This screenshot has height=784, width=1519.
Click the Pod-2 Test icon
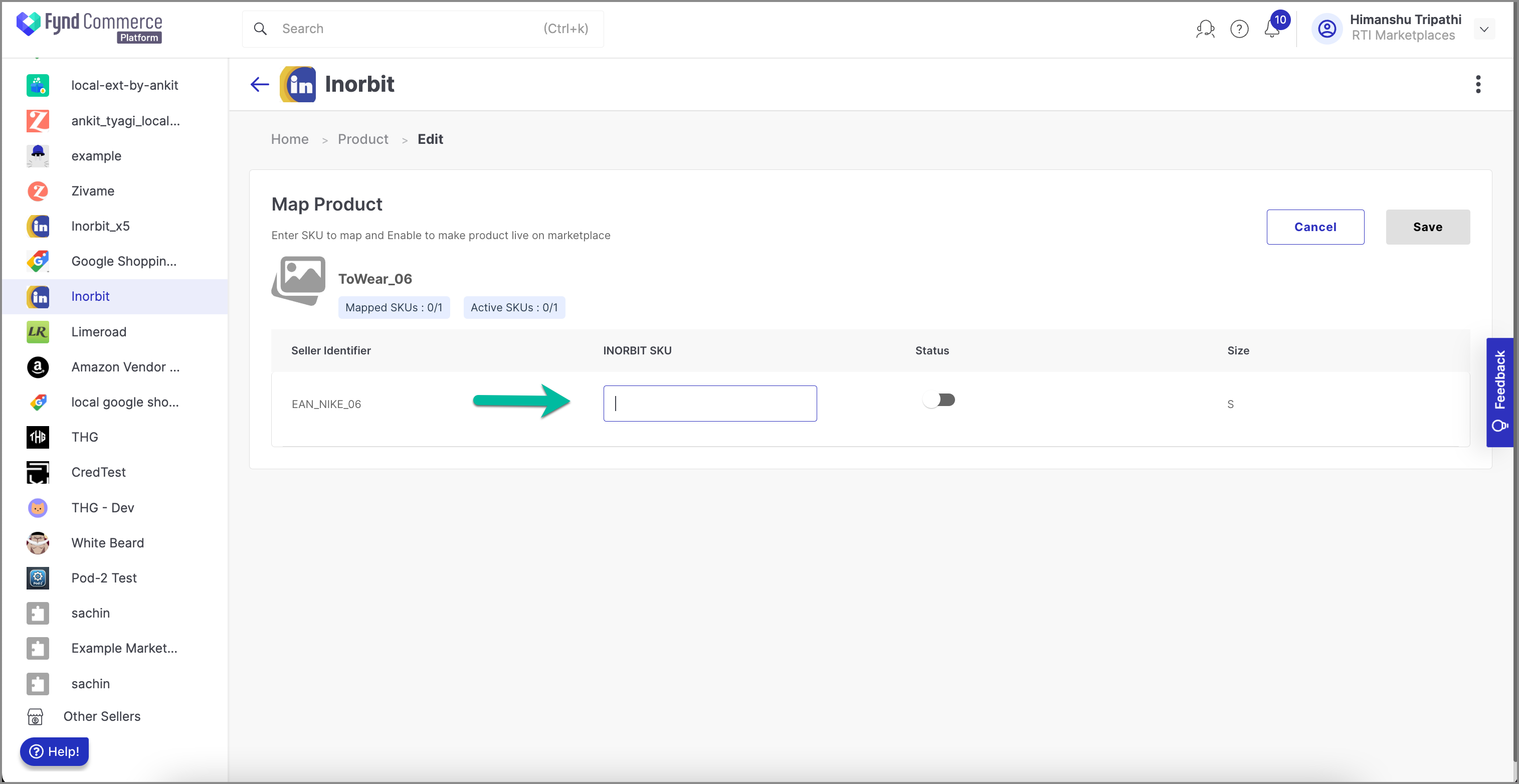pyautogui.click(x=38, y=578)
